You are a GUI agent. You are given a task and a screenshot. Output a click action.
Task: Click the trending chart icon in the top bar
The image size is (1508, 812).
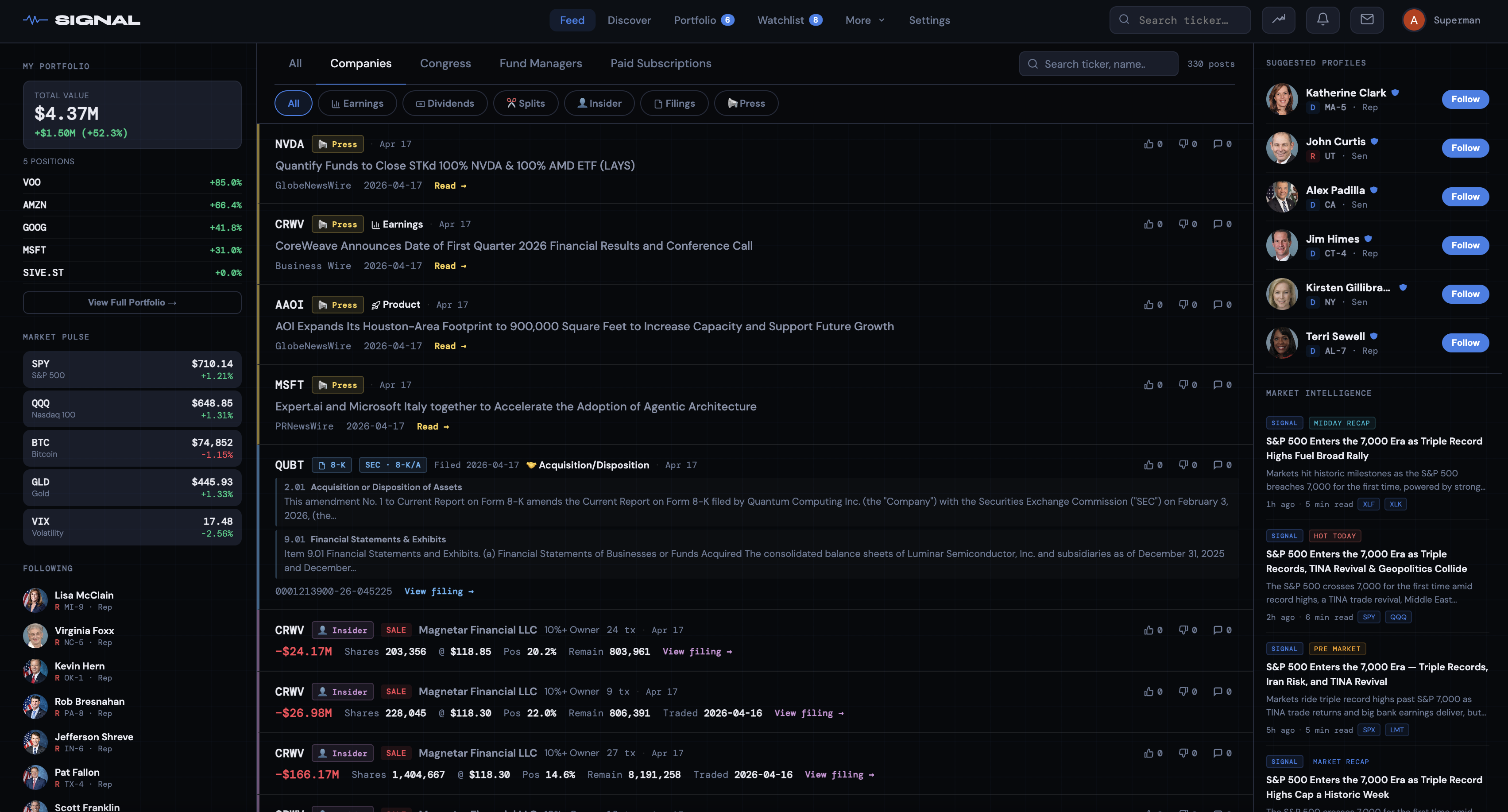(x=1279, y=19)
